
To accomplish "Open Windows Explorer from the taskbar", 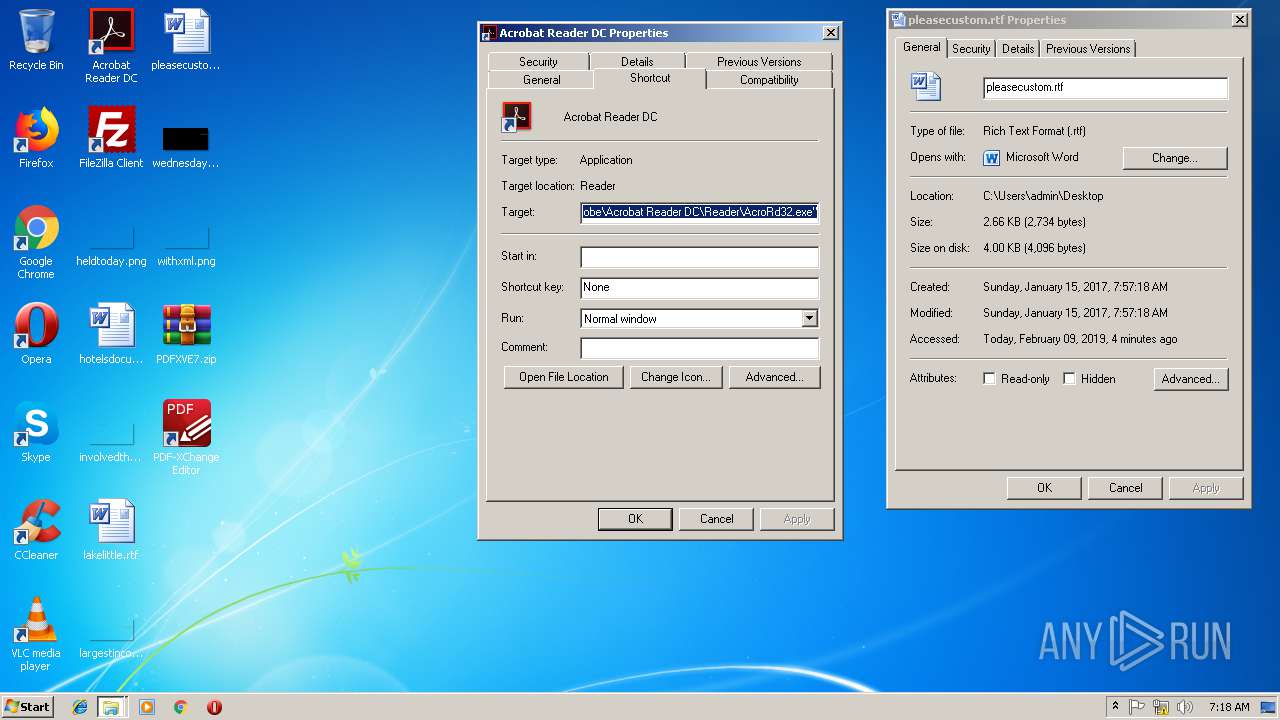I will [x=111, y=707].
